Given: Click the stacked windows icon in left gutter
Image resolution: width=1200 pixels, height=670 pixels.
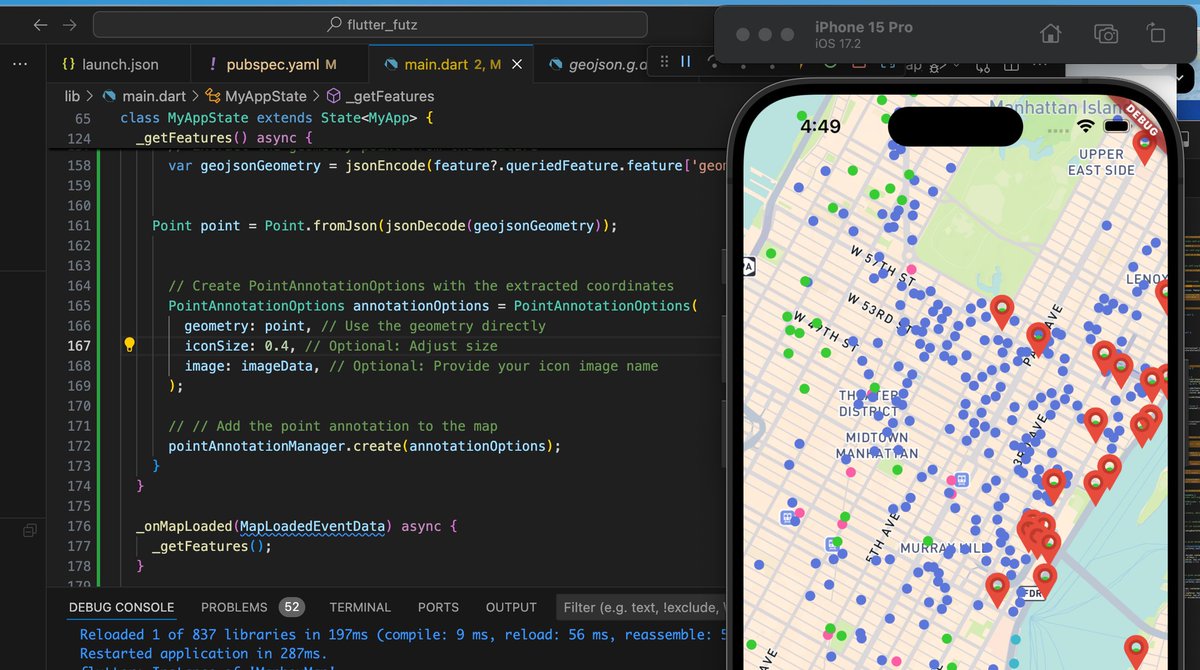Looking at the screenshot, I should [x=30, y=530].
